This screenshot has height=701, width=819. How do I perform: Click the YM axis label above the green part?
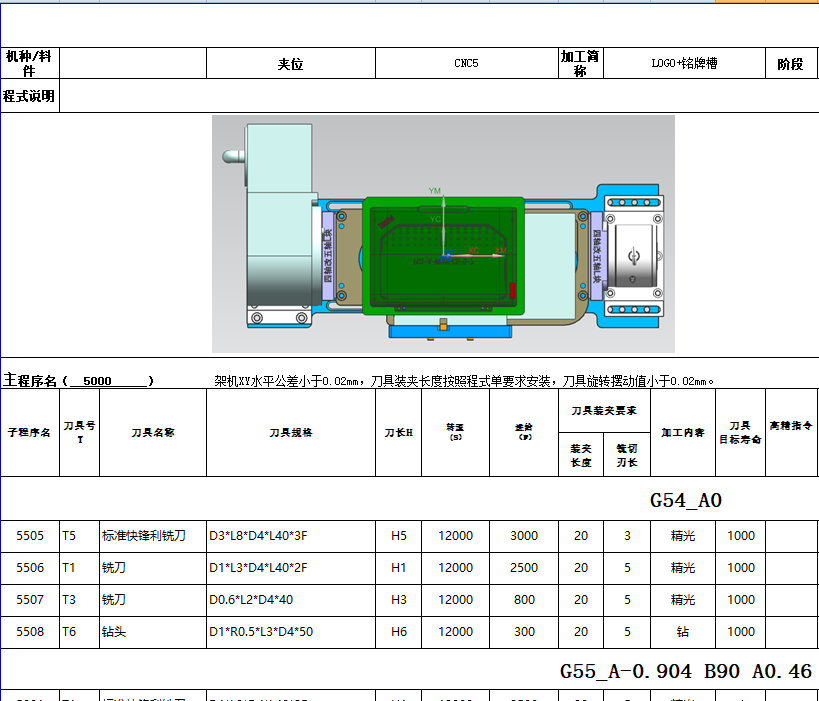tap(435, 191)
